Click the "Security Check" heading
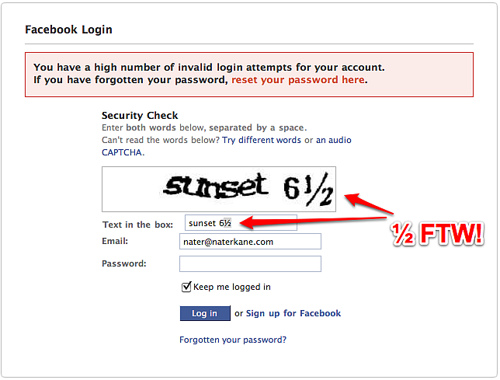The height and width of the screenshot is (380, 500). pos(140,115)
